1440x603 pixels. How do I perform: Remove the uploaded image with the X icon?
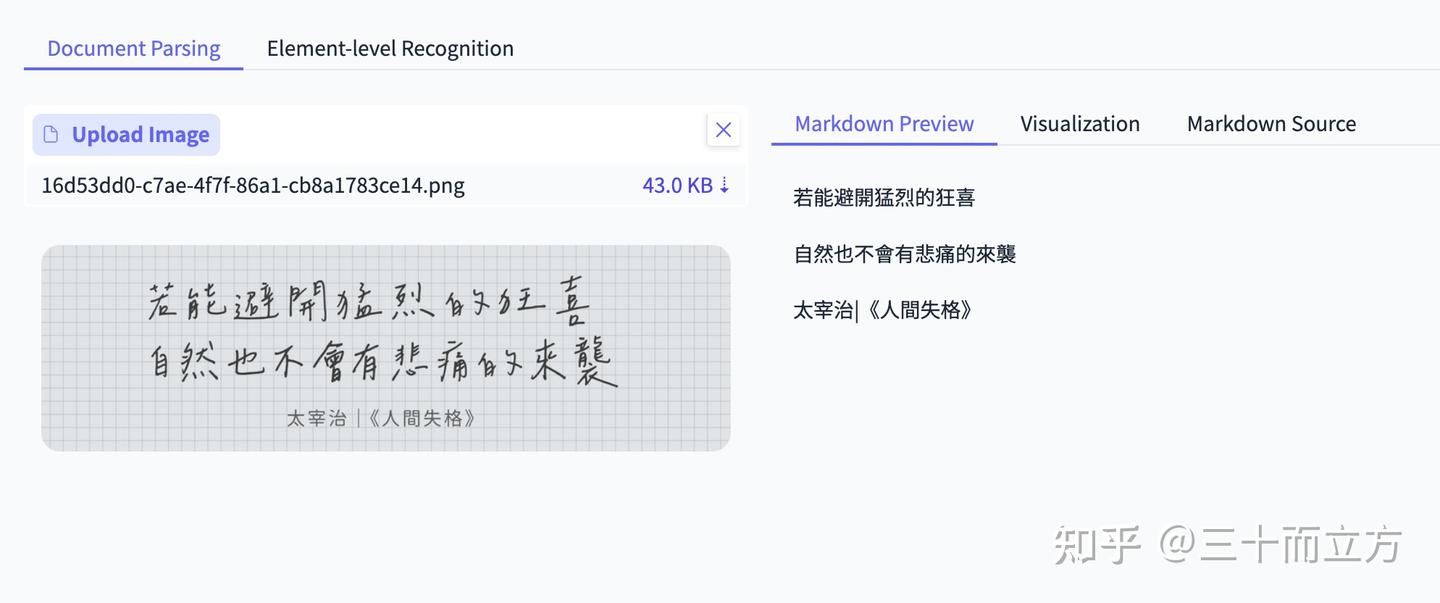coord(723,129)
